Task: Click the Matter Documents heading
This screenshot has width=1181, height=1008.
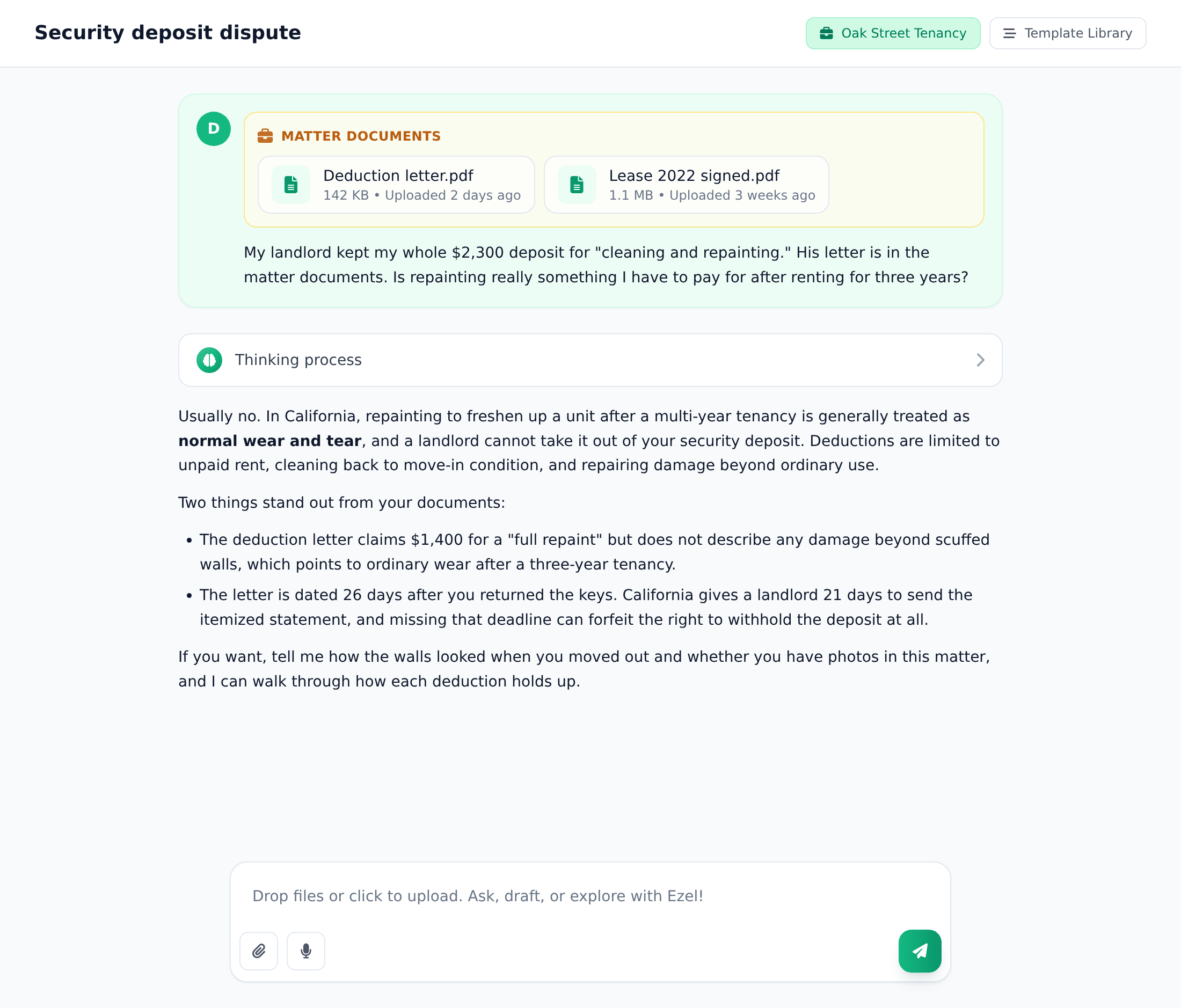Action: point(361,136)
